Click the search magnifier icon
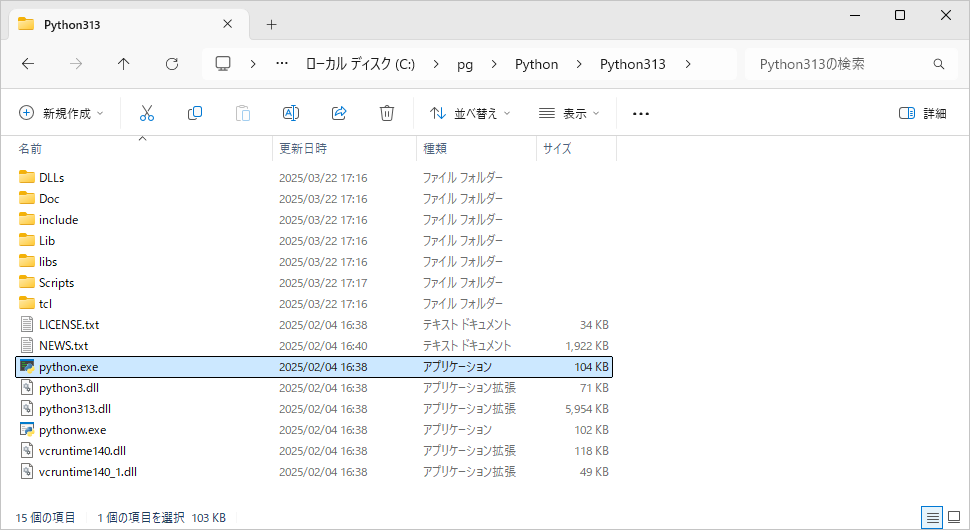970x530 pixels. (x=938, y=64)
